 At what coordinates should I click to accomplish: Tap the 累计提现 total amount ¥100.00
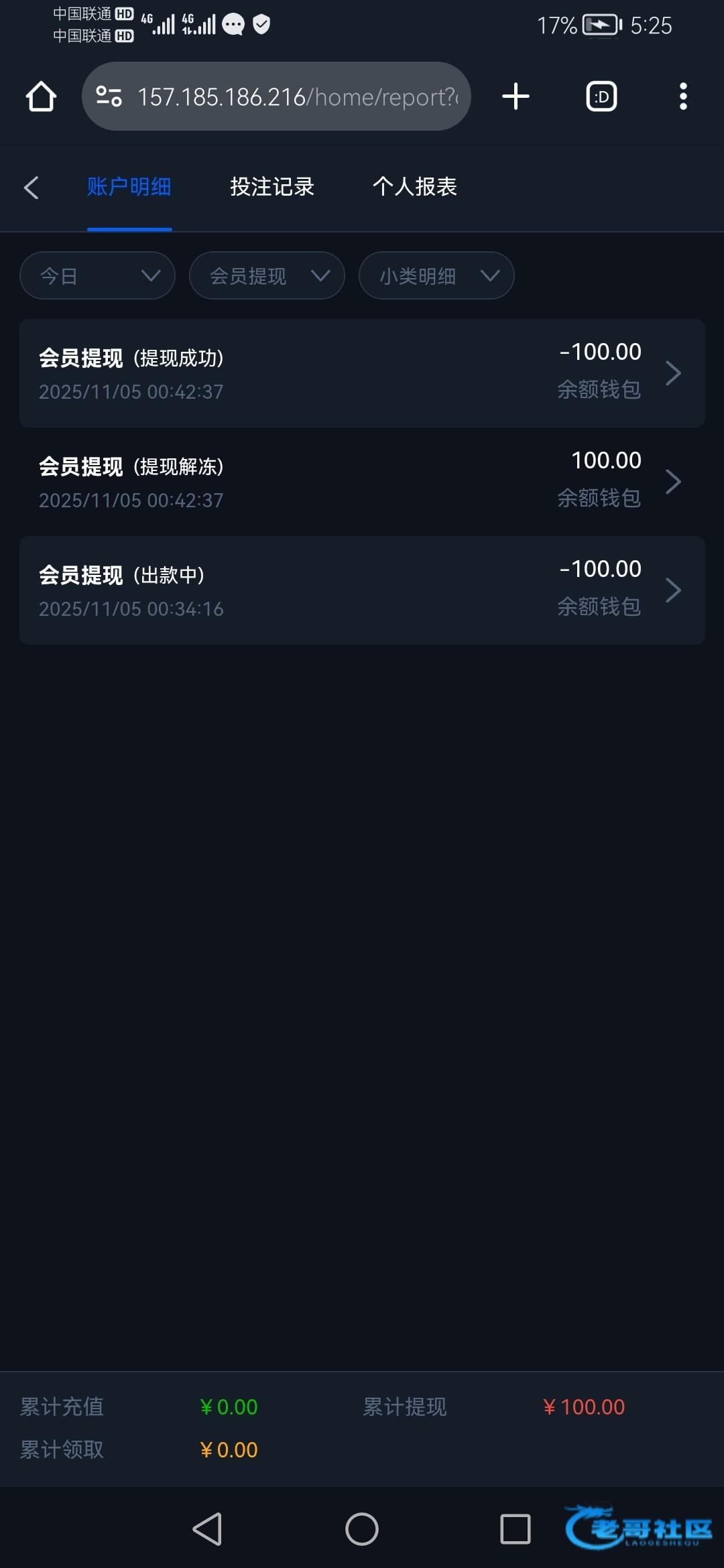(583, 1407)
